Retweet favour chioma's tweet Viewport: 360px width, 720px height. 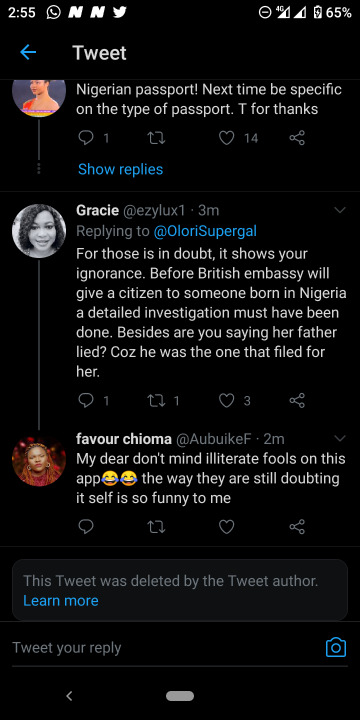point(156,526)
